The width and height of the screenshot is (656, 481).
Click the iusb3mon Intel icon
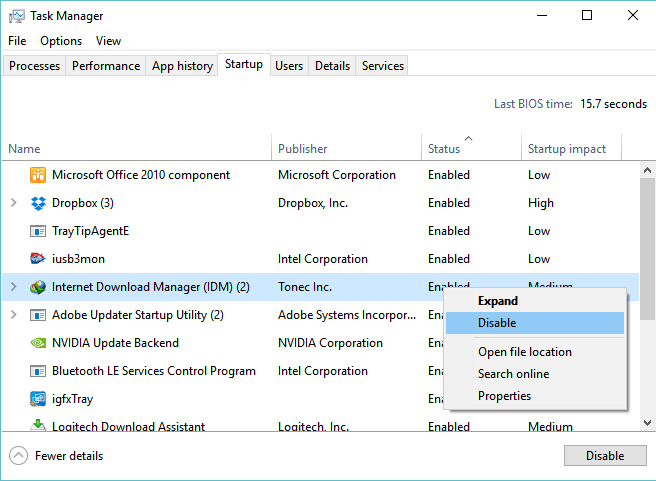click(x=38, y=258)
